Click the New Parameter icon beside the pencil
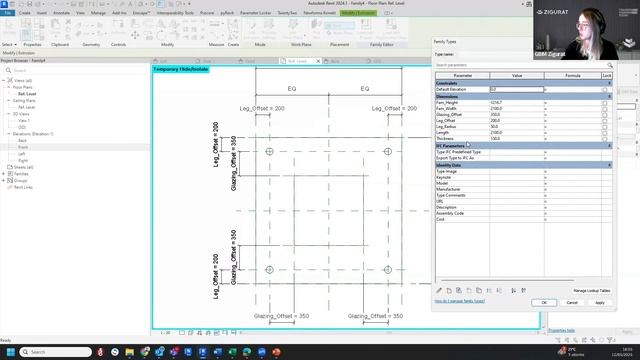640x360 pixels. coord(449,291)
